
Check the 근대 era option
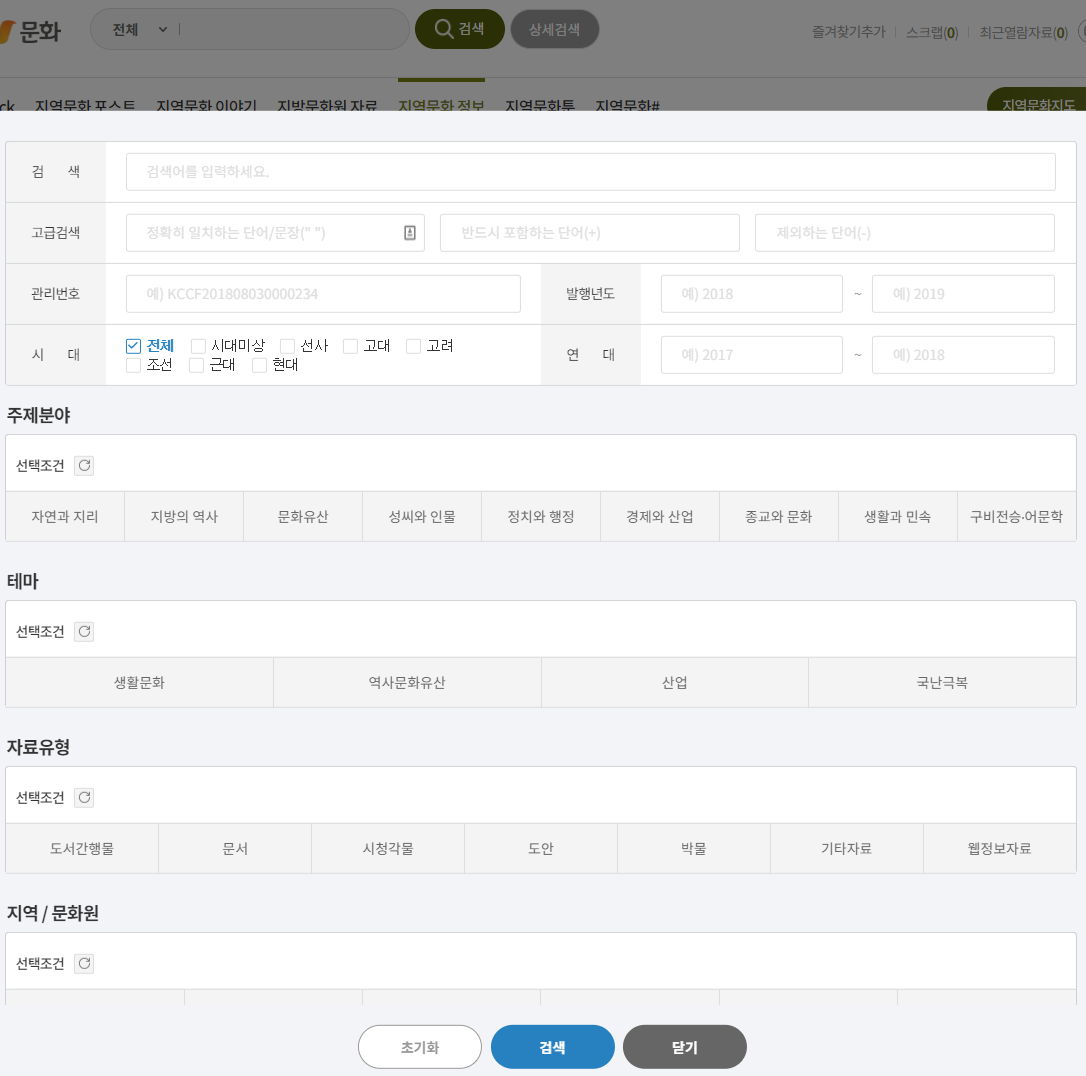(197, 365)
